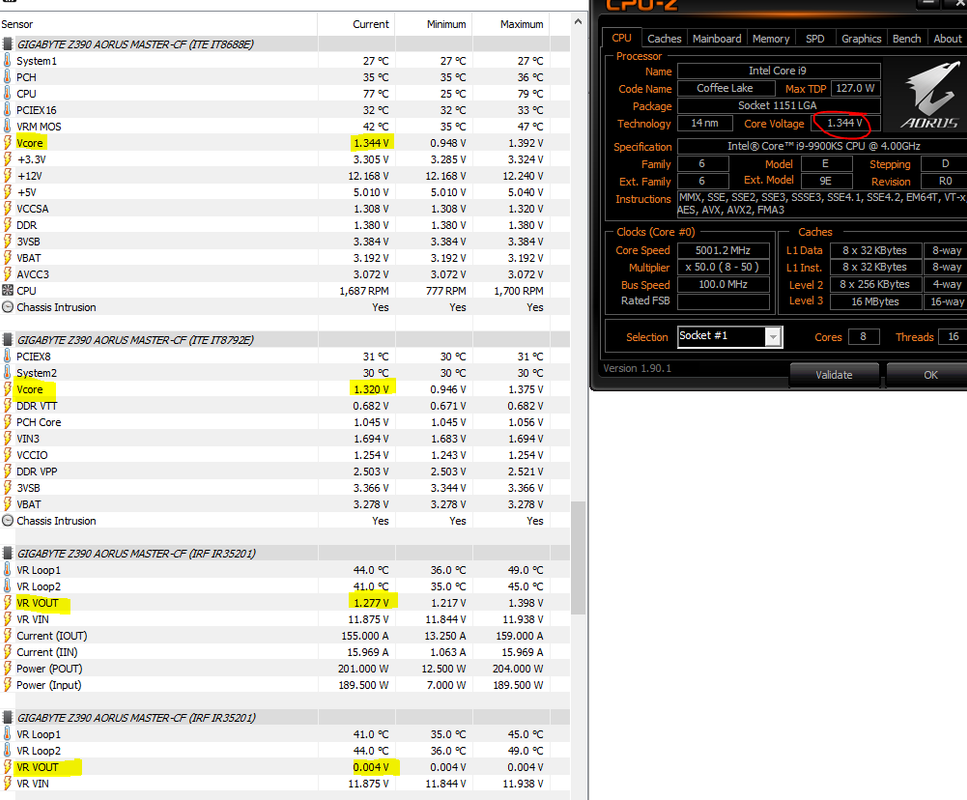
Task: Click the voltage bolt icon next to VCCSA
Action: pyautogui.click(x=7, y=208)
